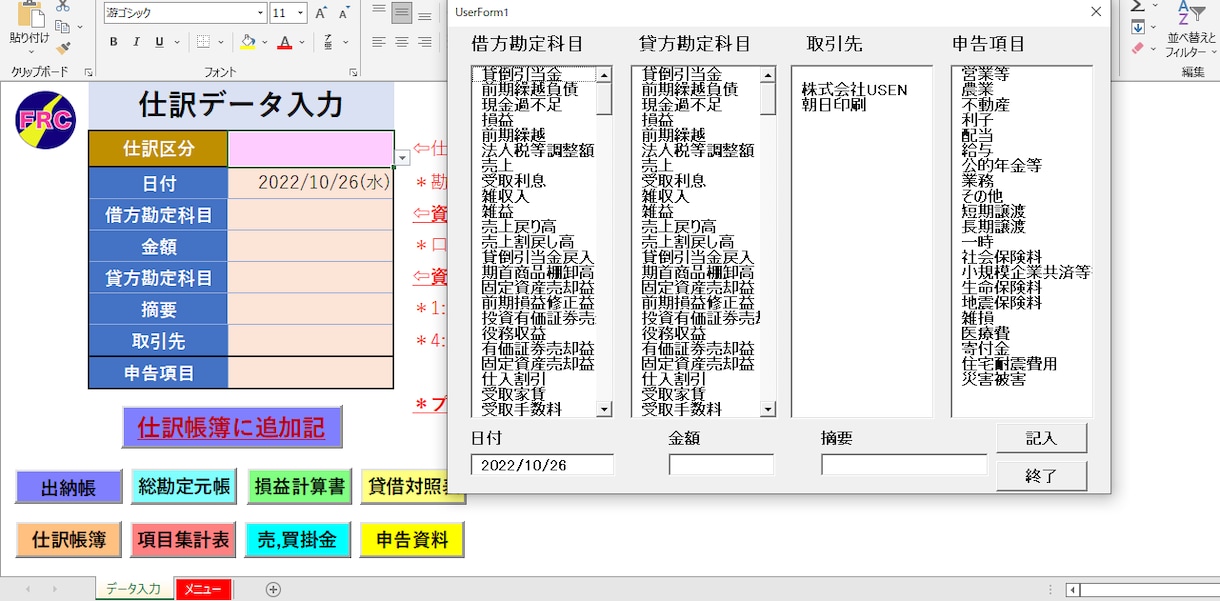This screenshot has width=1220, height=601.
Task: Click the phonetic guide (furigana) icon
Action: [330, 42]
